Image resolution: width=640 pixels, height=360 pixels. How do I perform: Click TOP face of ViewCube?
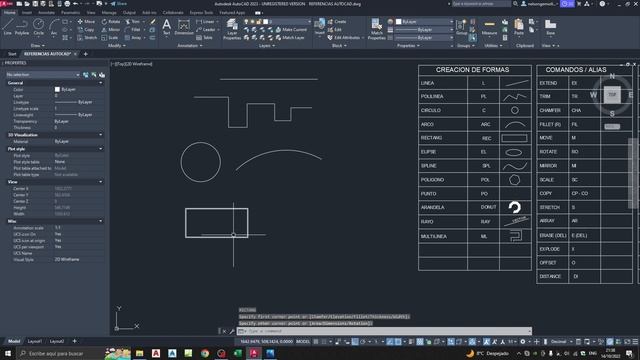612,95
